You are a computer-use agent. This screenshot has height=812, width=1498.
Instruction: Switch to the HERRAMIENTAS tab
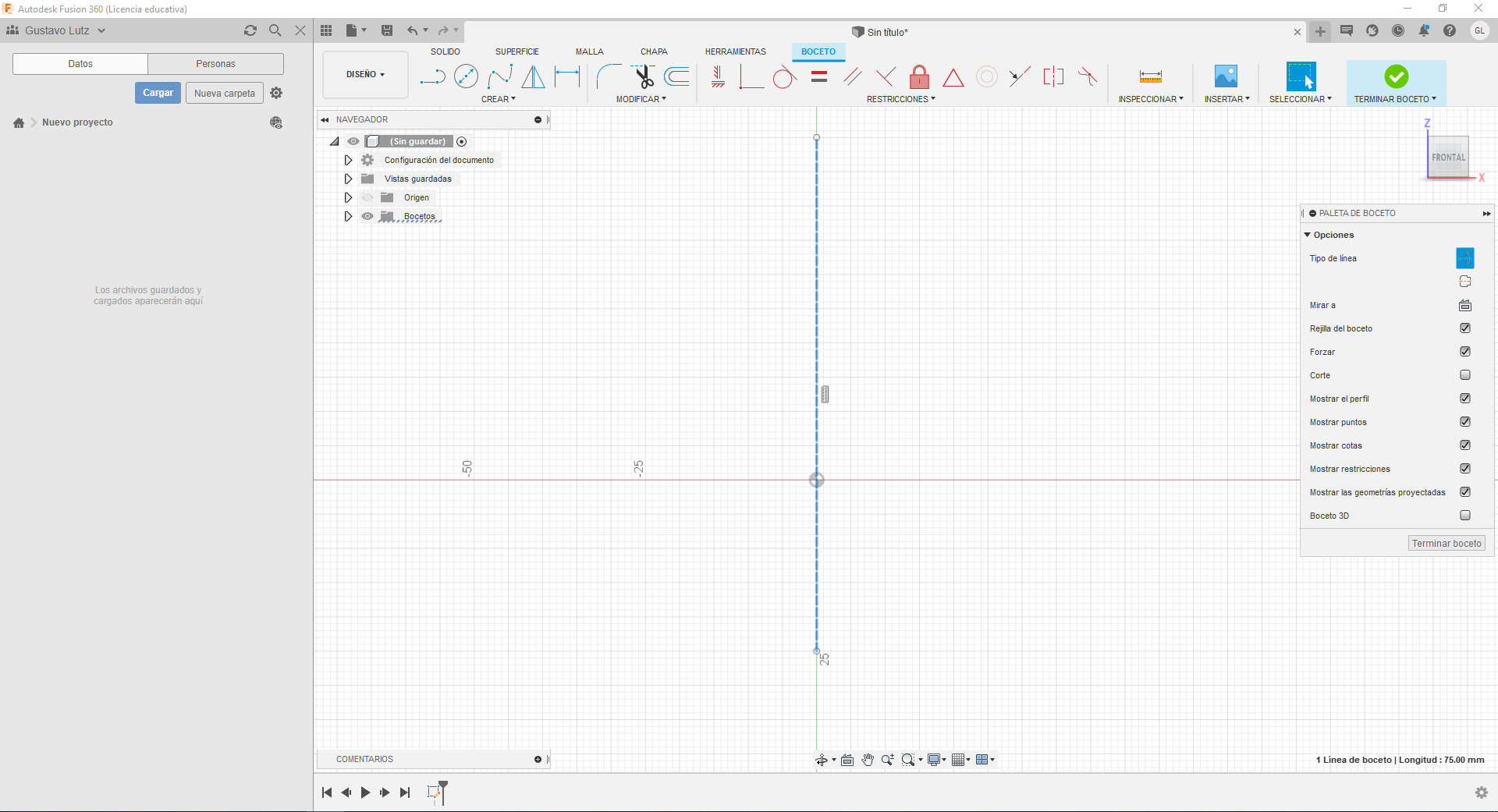click(x=736, y=51)
